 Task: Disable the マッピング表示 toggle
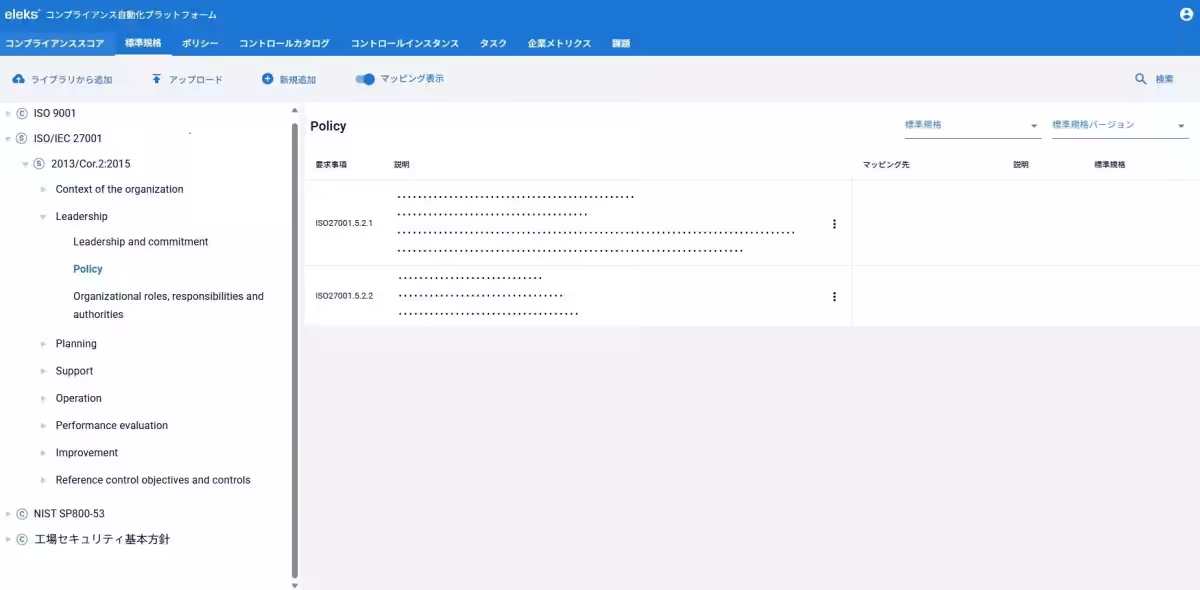pyautogui.click(x=364, y=78)
